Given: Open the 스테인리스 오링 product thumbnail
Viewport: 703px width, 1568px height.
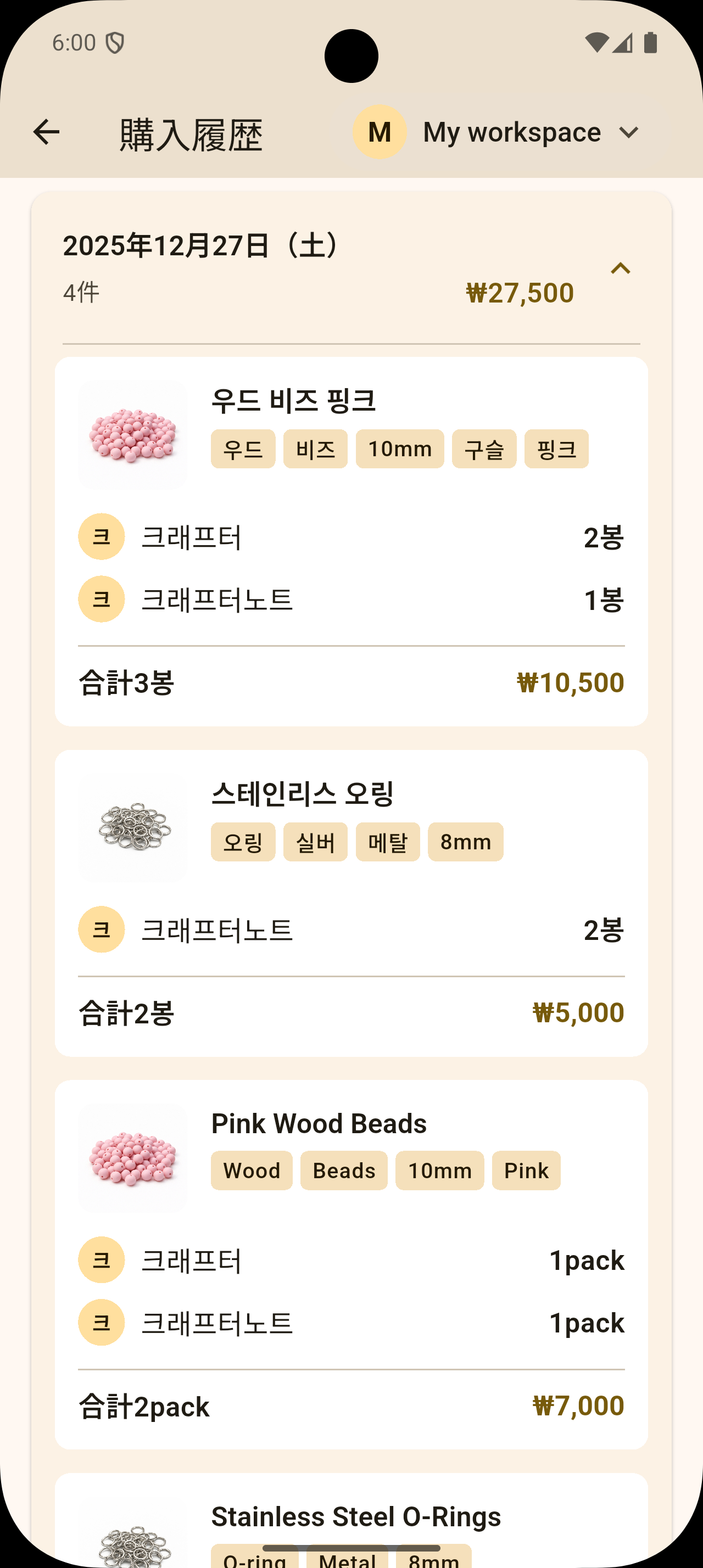Looking at the screenshot, I should pos(133,828).
